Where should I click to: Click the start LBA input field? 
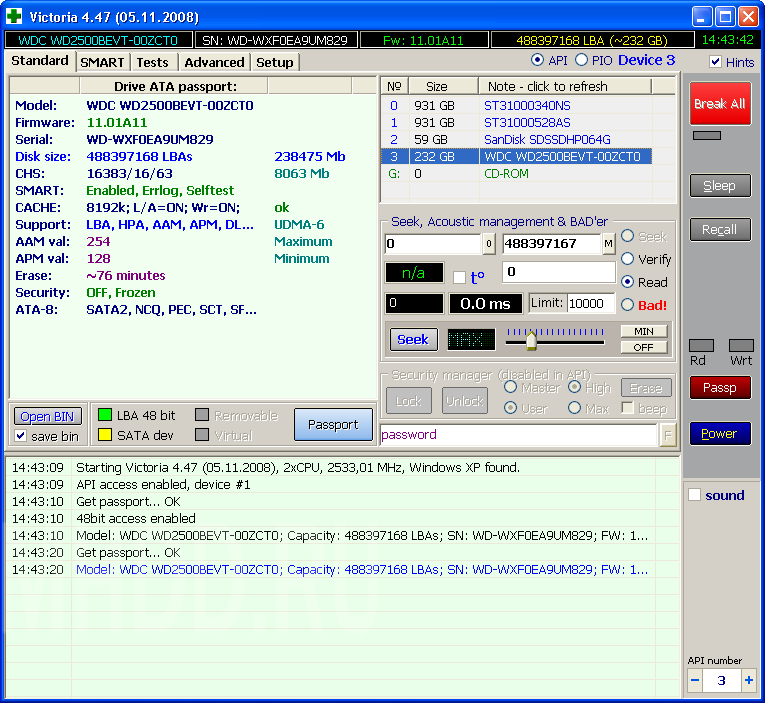pyautogui.click(x=433, y=243)
